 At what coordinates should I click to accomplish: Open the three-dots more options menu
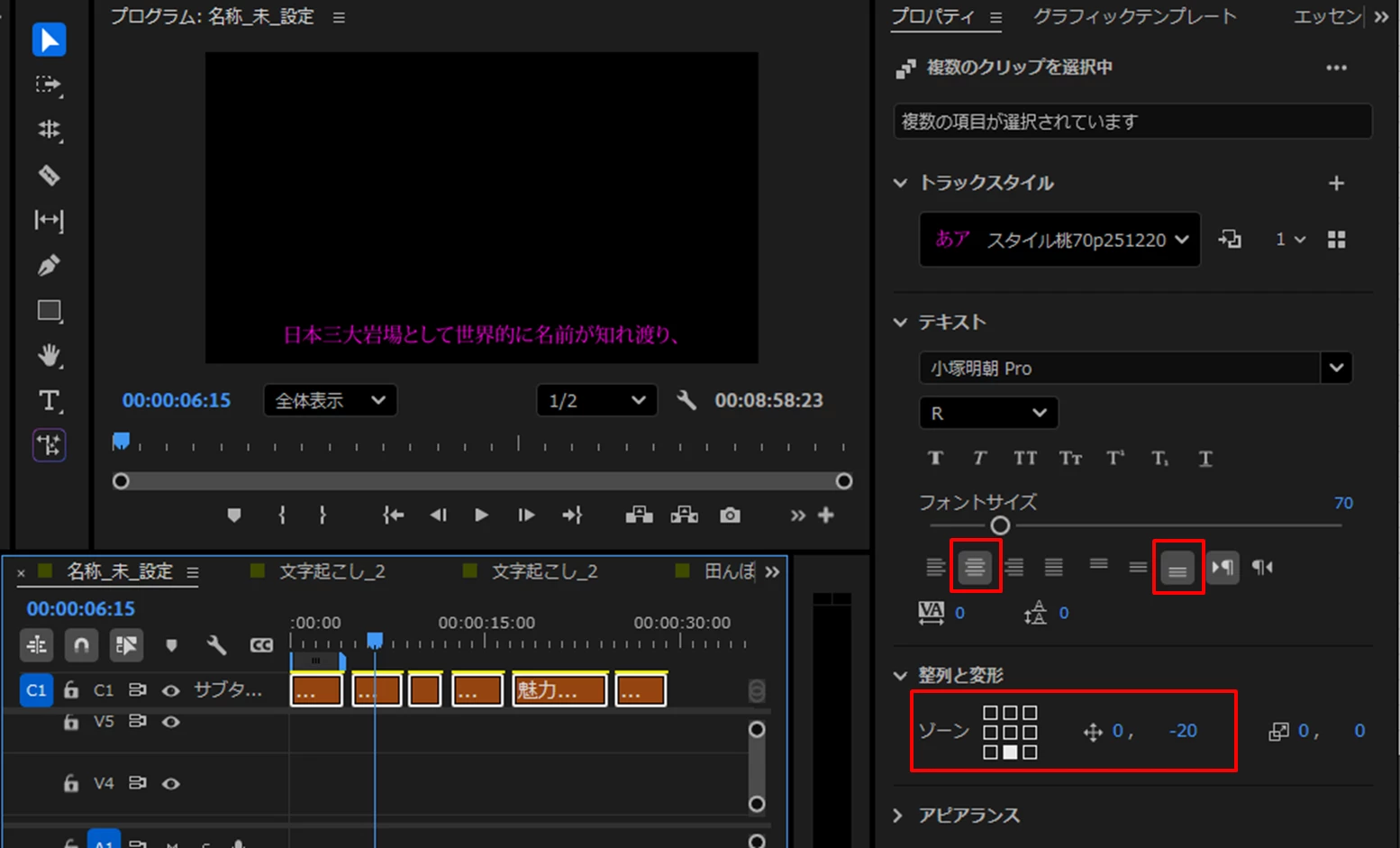1336,68
